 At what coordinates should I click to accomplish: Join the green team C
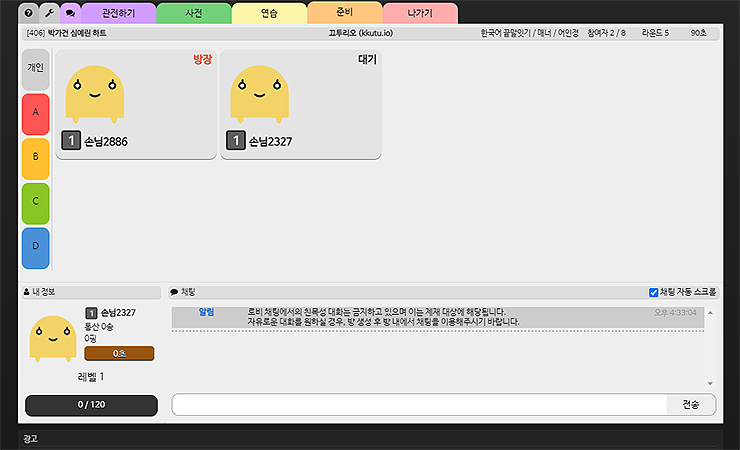pyautogui.click(x=35, y=203)
